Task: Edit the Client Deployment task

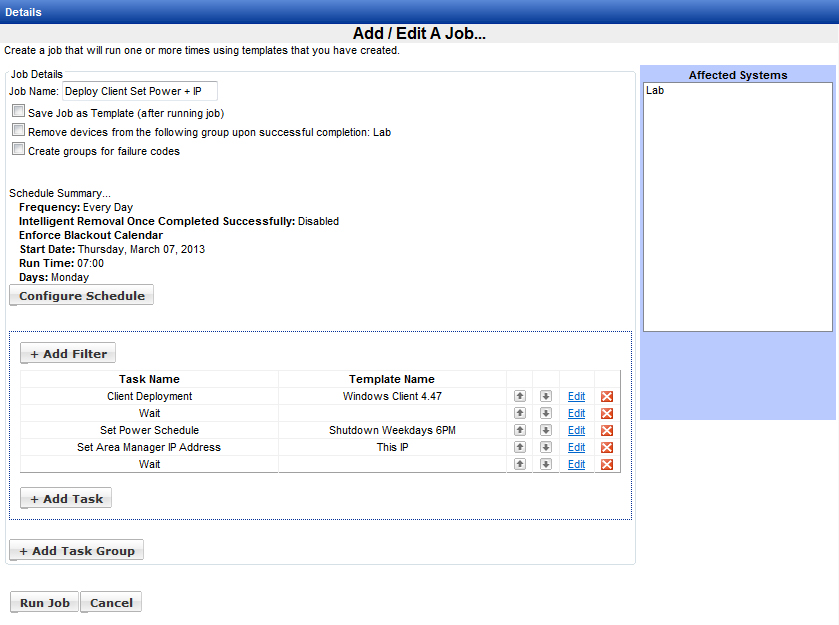Action: pyautogui.click(x=576, y=397)
